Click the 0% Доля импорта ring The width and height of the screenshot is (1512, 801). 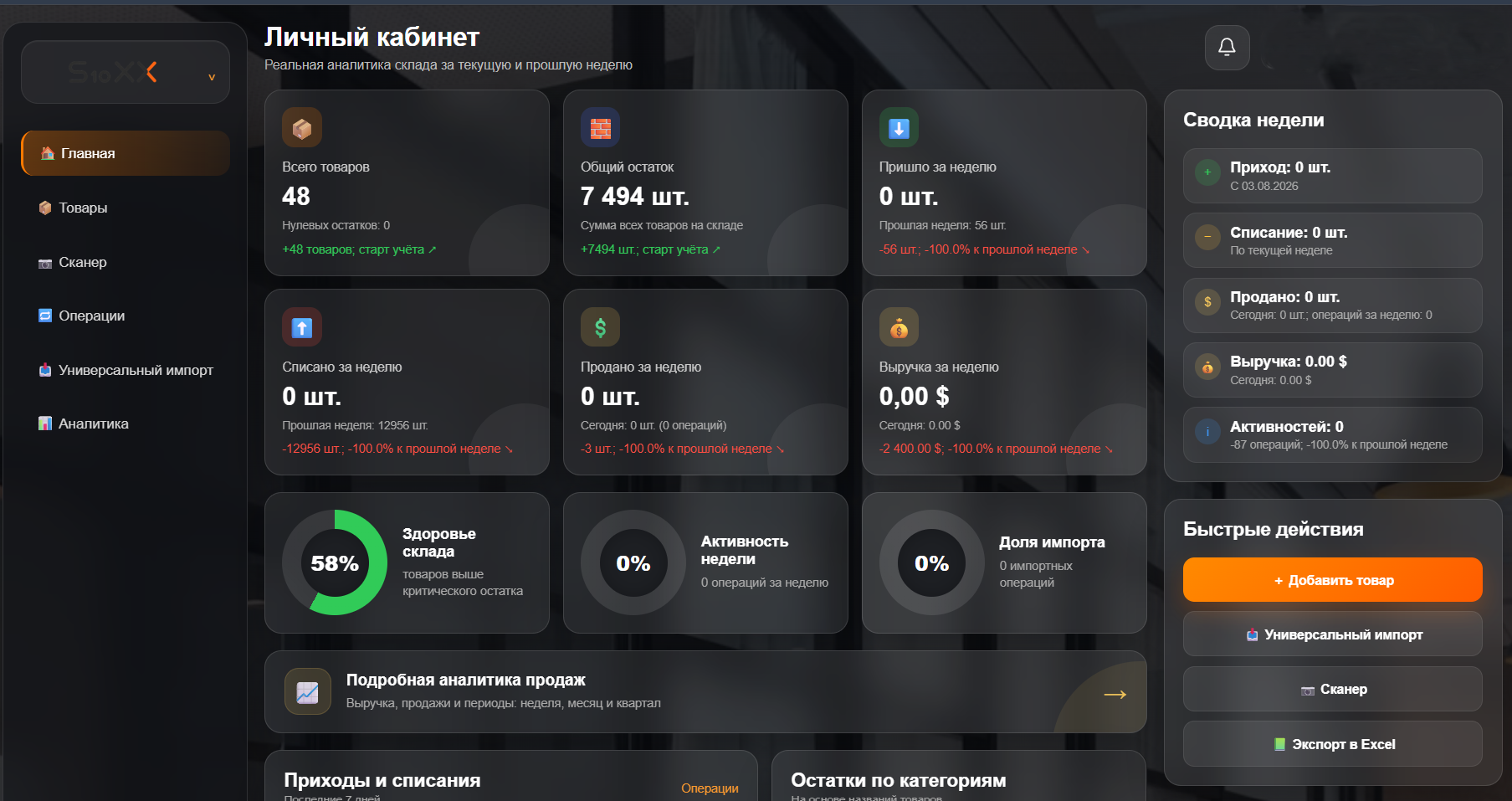(x=931, y=562)
